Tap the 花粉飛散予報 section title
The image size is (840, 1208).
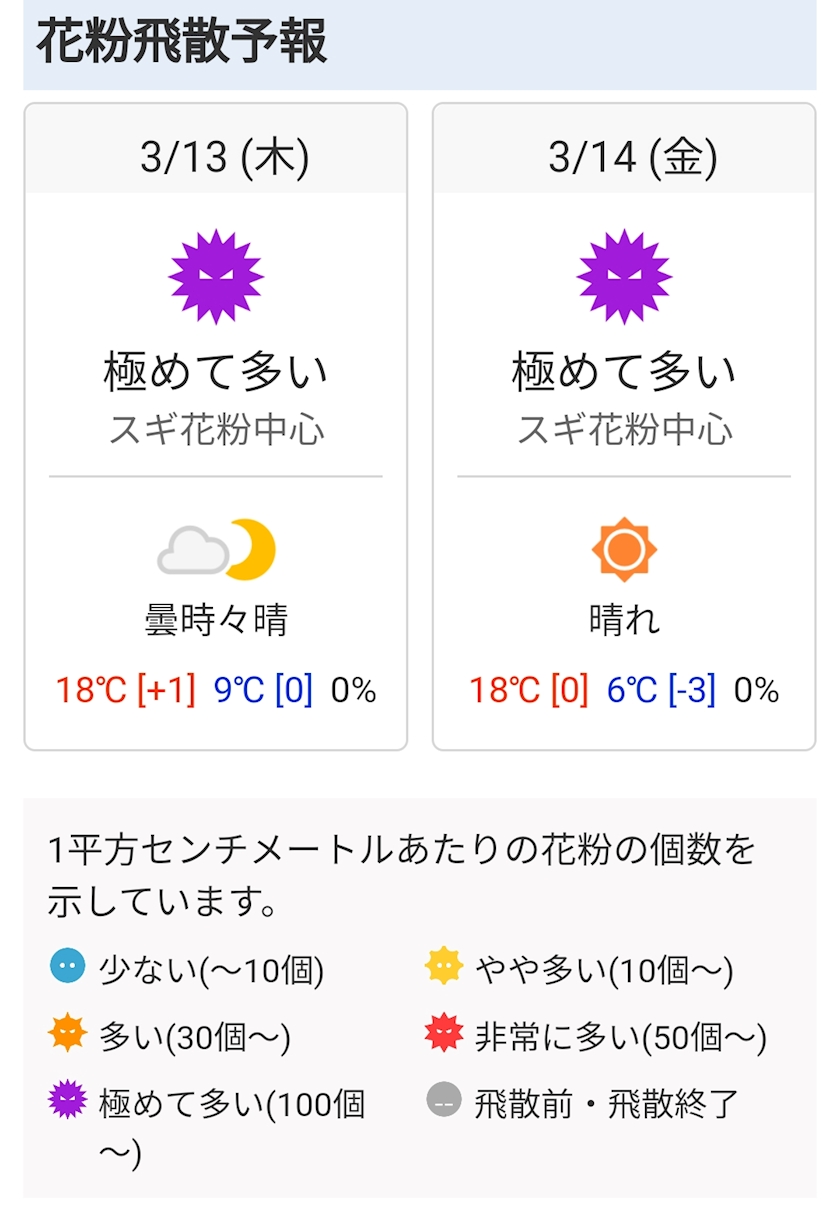click(182, 42)
